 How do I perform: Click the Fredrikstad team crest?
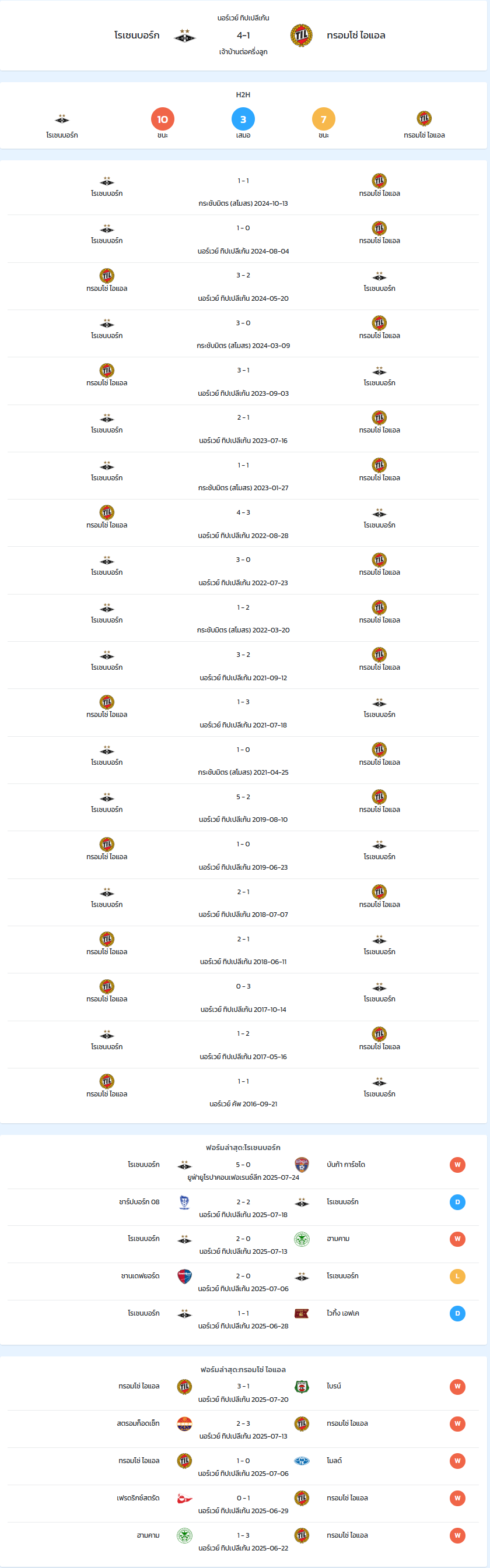185,1498
